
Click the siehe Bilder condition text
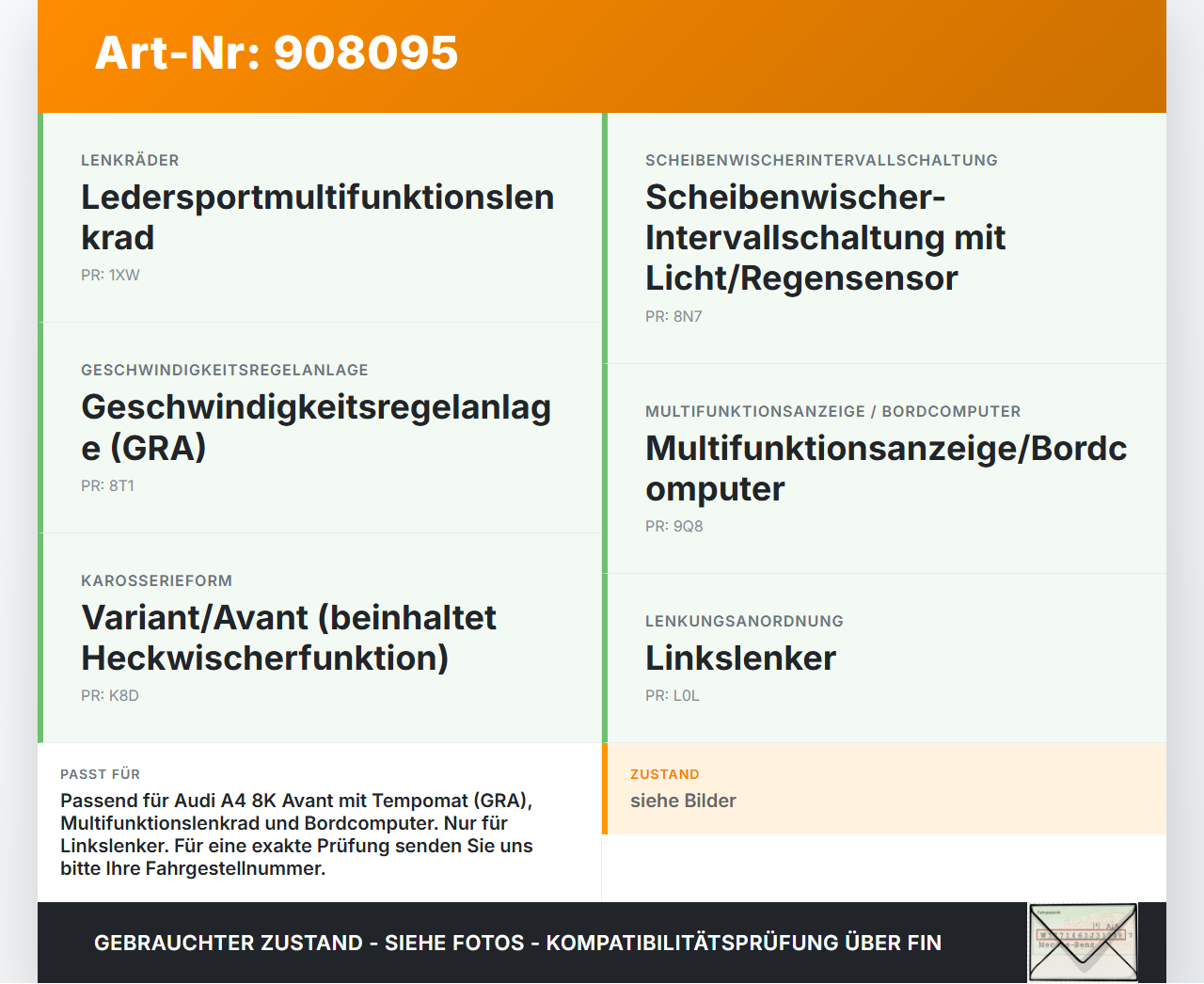click(x=683, y=801)
